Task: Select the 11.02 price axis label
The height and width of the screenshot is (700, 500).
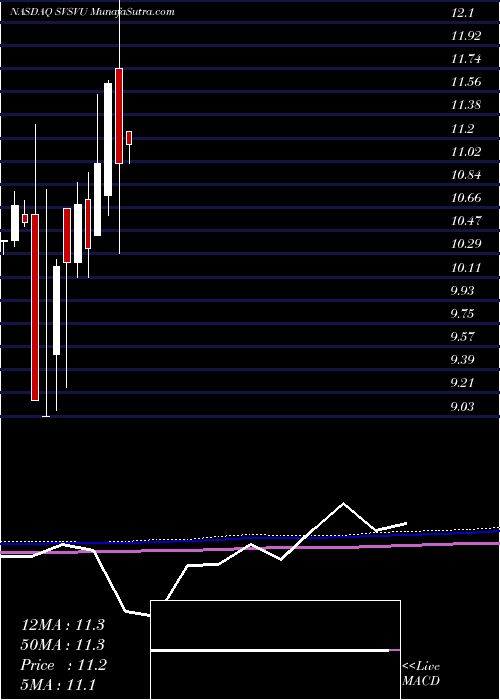Action: click(466, 152)
